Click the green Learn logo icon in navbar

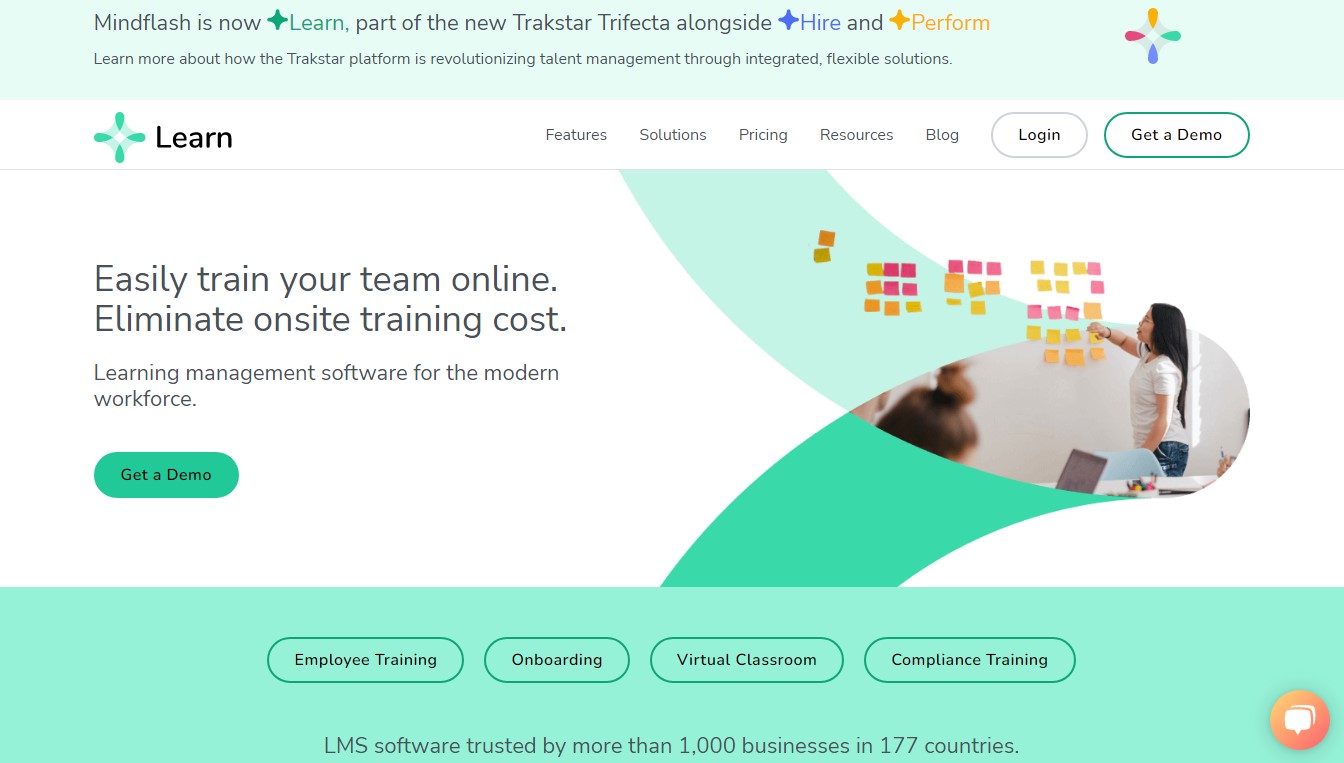point(119,137)
